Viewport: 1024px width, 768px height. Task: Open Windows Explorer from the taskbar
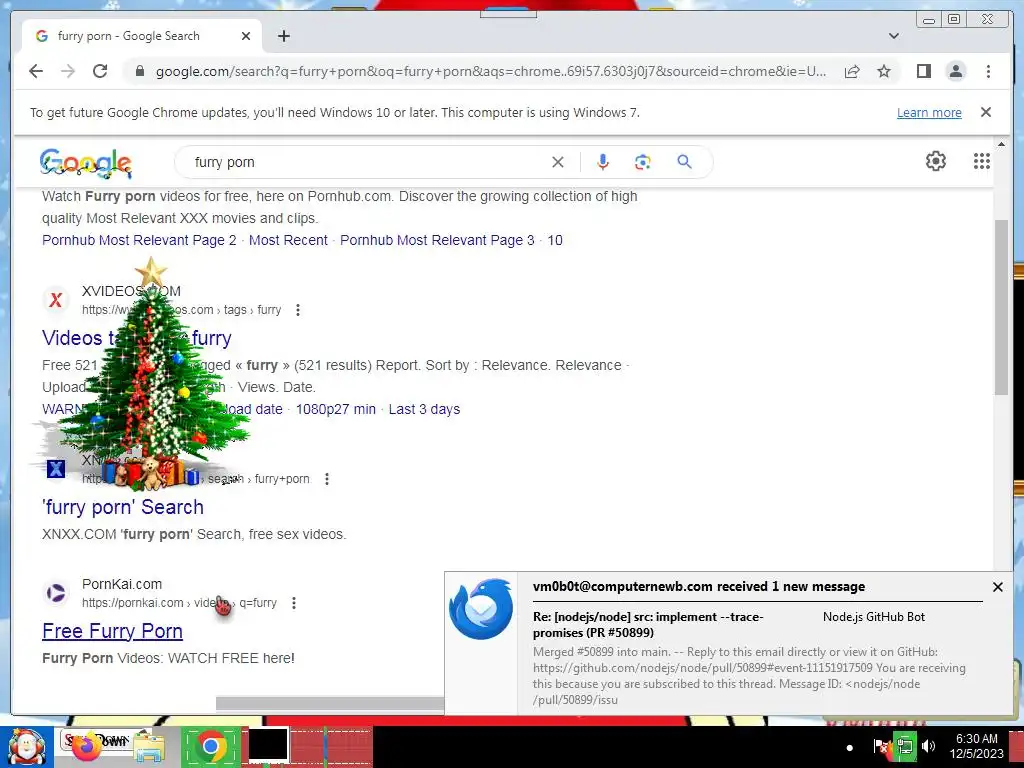click(x=149, y=746)
